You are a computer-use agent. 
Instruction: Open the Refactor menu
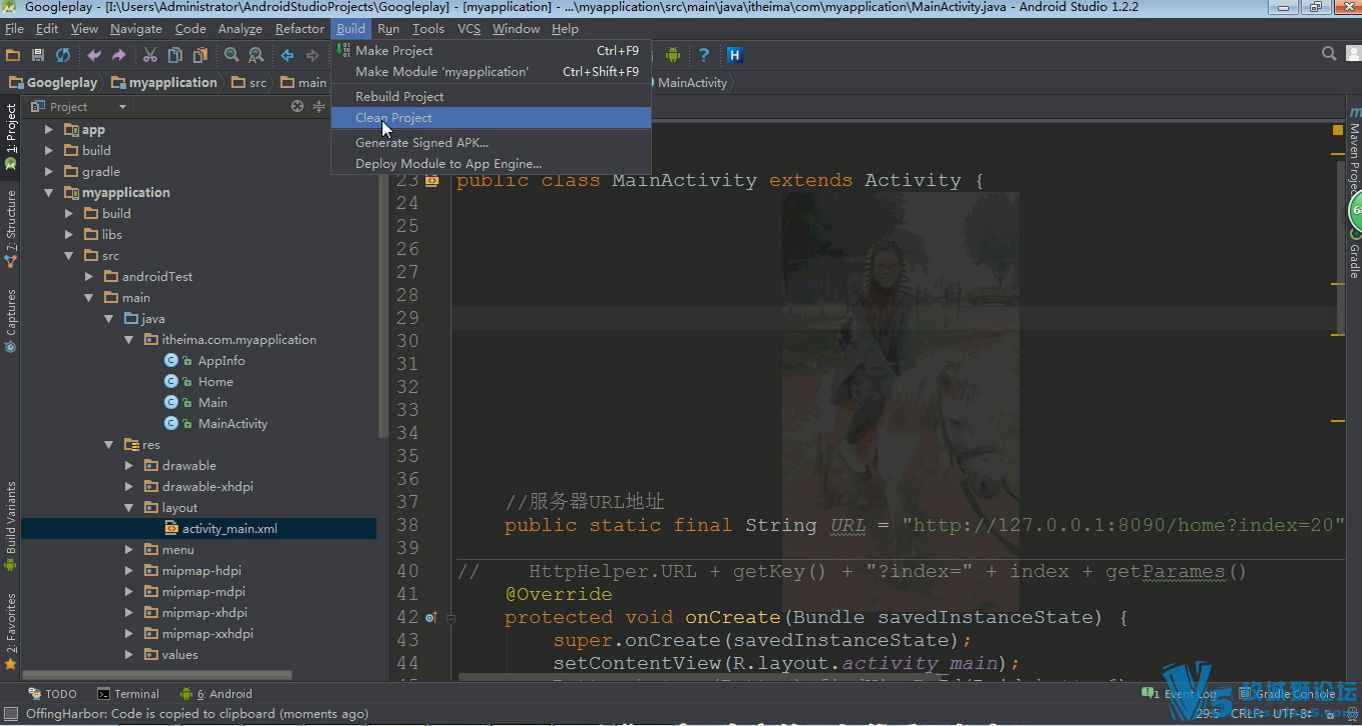(x=300, y=29)
